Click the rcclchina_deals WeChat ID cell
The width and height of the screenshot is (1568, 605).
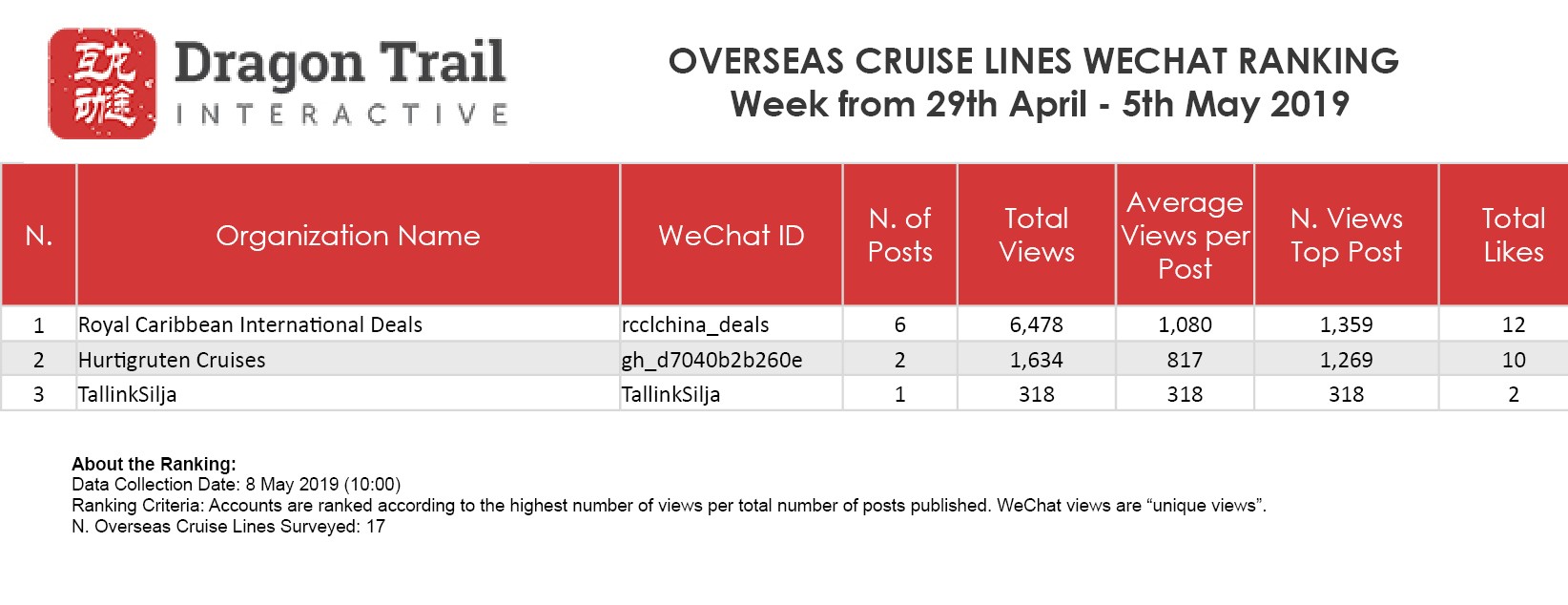point(694,324)
